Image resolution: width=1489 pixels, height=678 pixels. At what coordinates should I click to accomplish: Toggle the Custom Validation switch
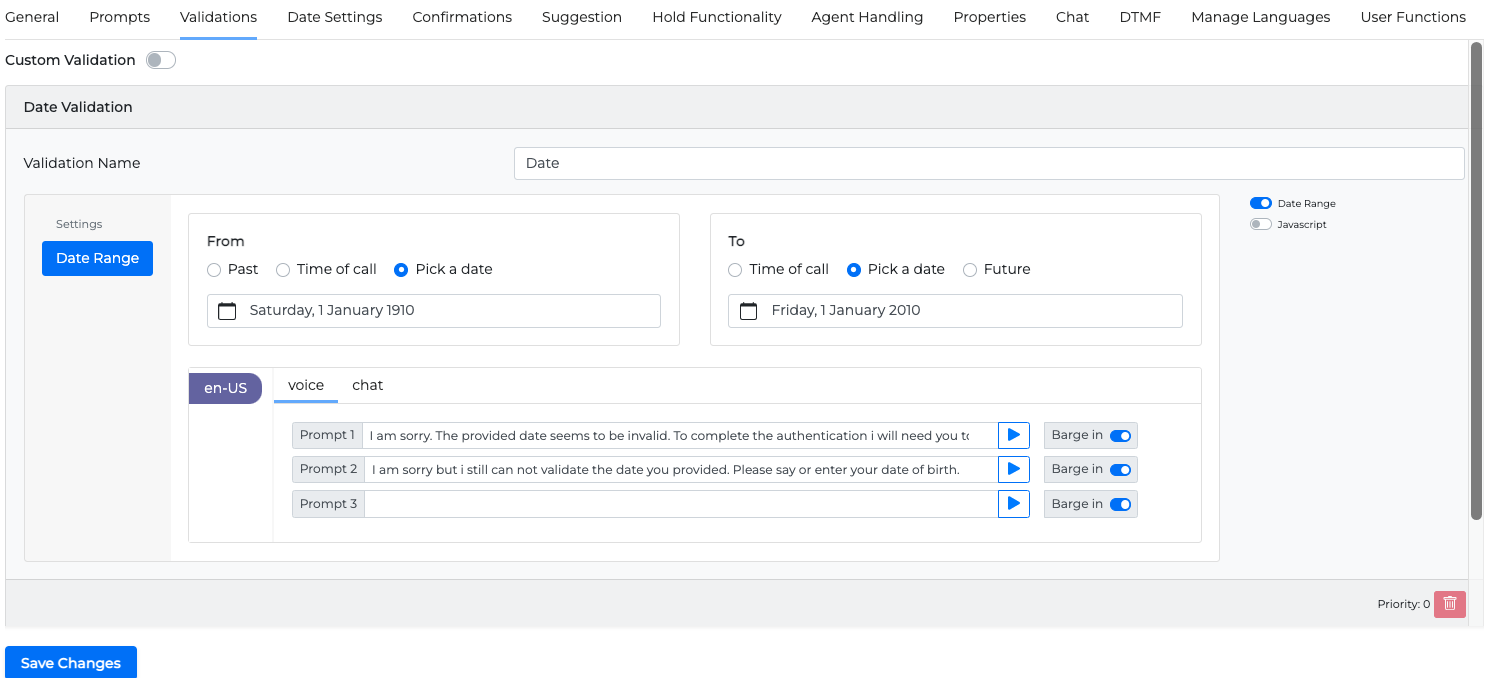(160, 60)
